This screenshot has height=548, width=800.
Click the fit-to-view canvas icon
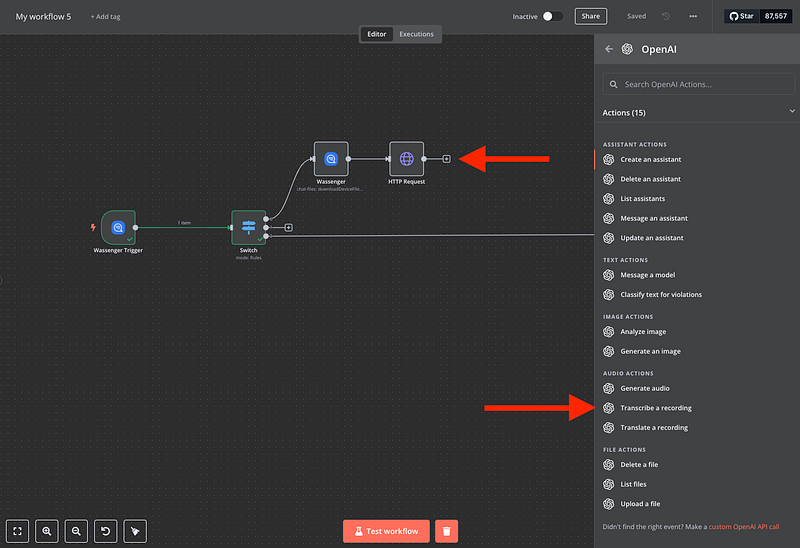[17, 531]
